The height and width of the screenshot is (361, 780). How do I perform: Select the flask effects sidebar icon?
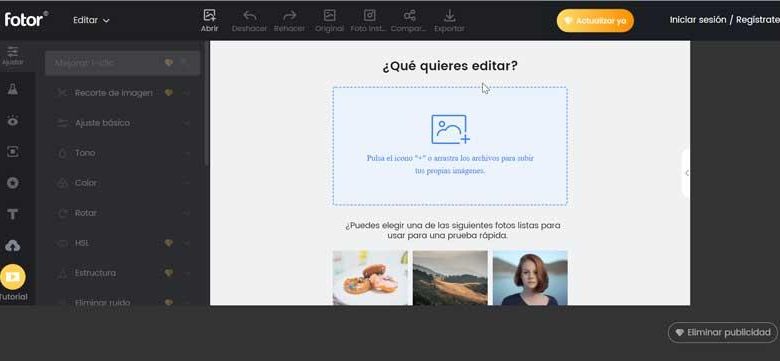[x=12, y=89]
